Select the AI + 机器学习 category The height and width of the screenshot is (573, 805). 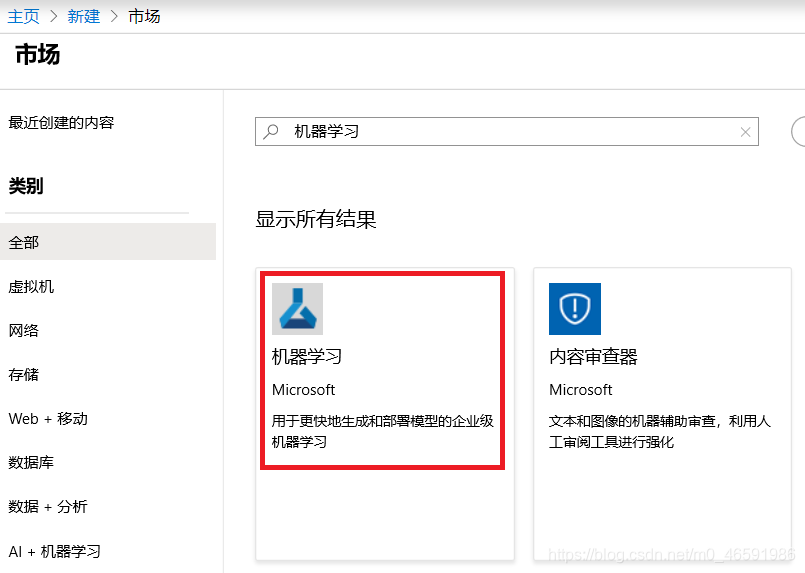coord(54,551)
